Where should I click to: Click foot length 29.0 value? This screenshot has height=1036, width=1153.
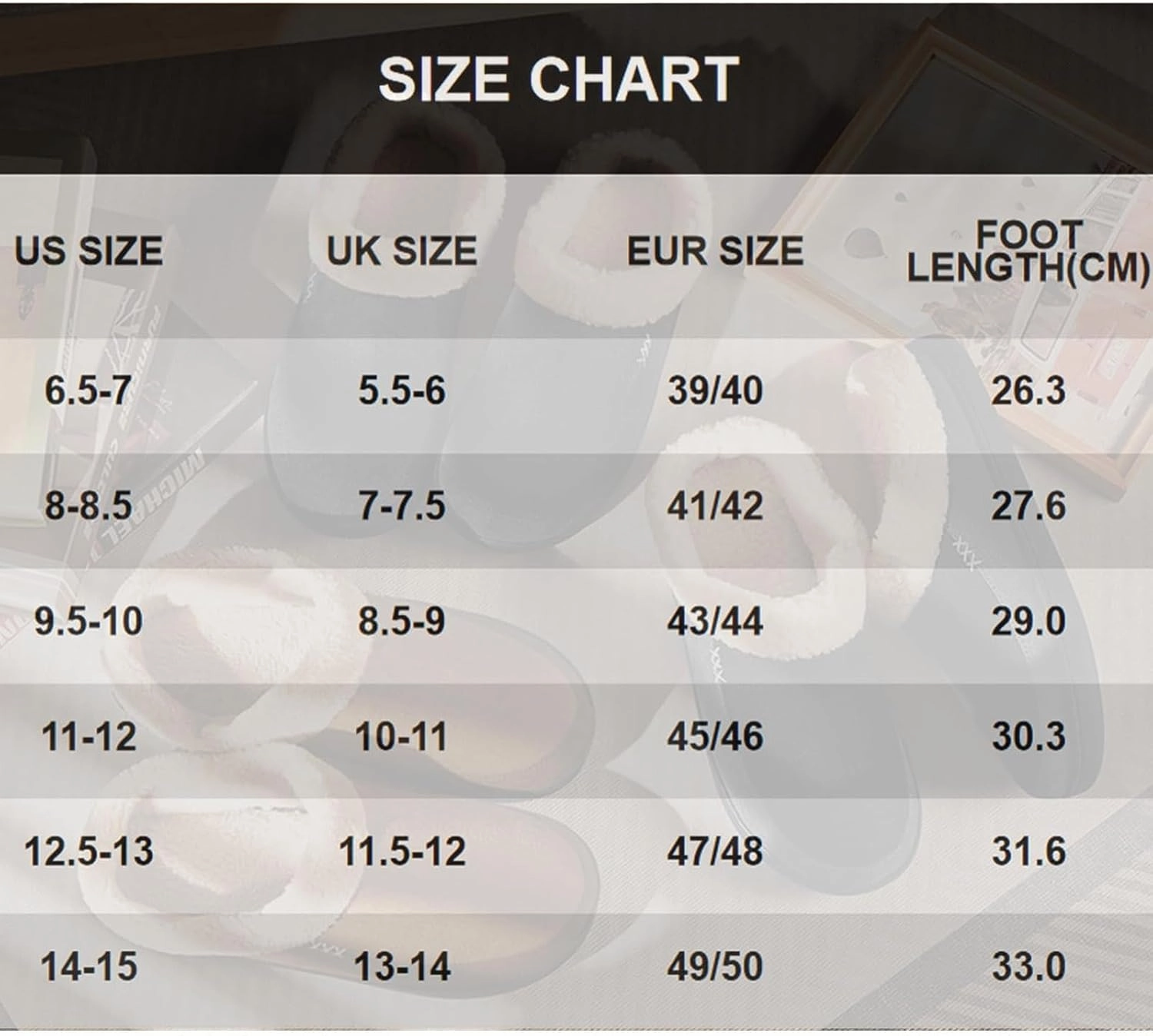[1028, 621]
